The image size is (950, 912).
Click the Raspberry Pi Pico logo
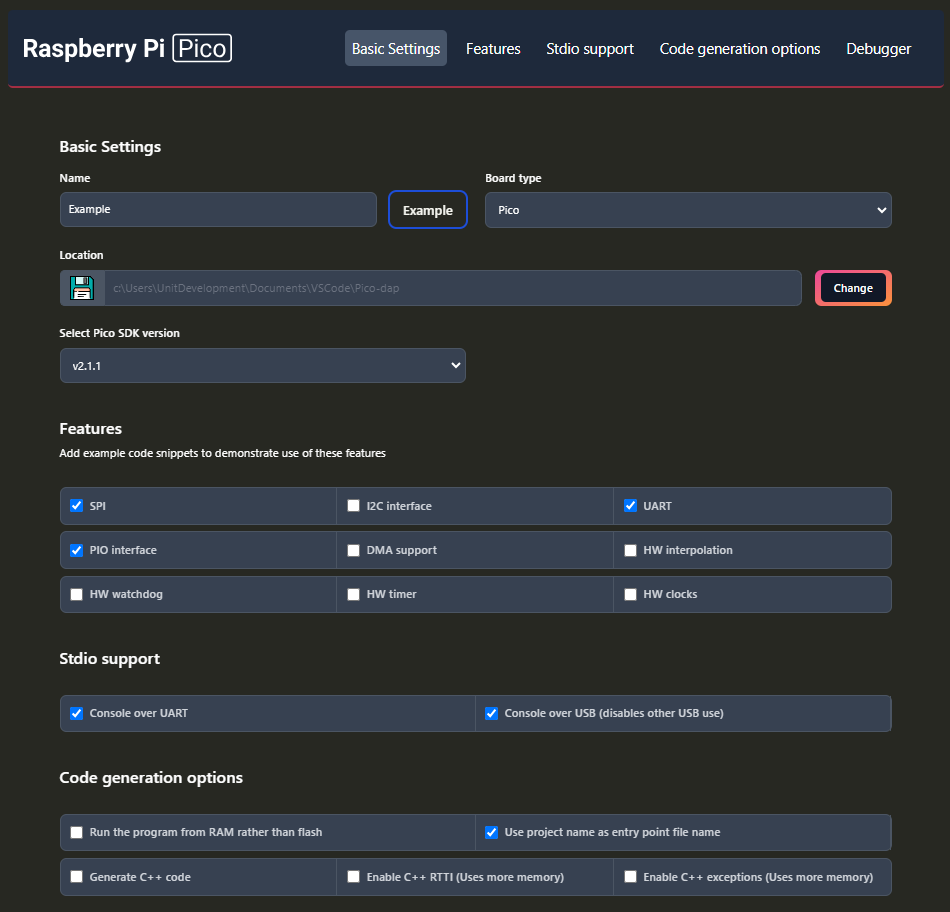(127, 48)
